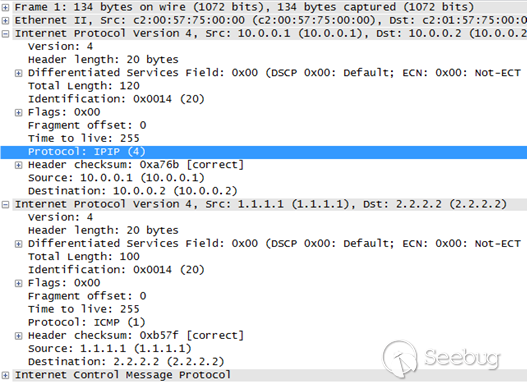Screen dimensions: 528x386
Task: Select Destination: 2.2.2.2 field
Action: tap(126, 362)
